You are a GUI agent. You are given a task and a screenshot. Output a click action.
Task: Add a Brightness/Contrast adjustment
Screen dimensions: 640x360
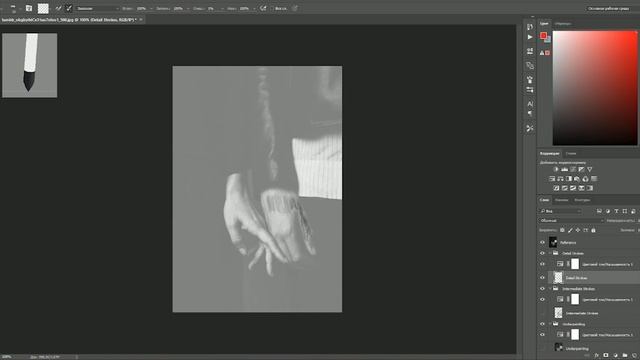(556, 169)
